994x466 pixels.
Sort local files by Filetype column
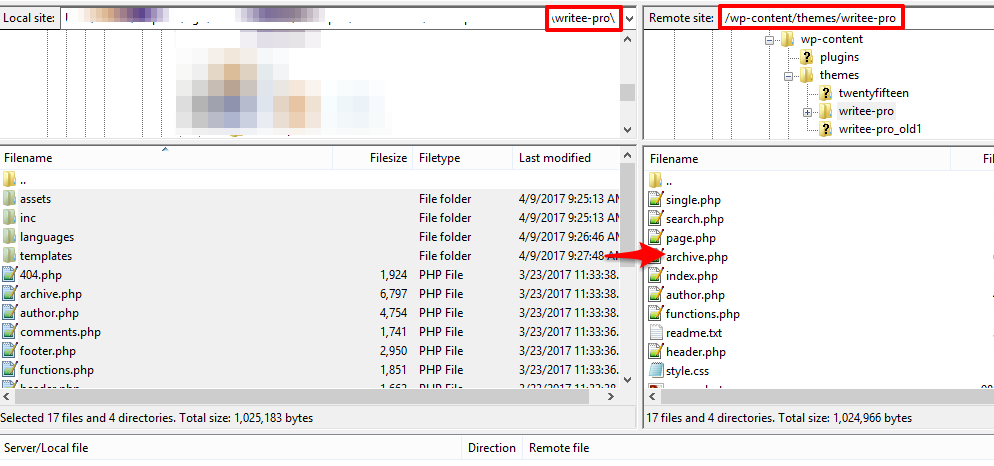[x=462, y=158]
